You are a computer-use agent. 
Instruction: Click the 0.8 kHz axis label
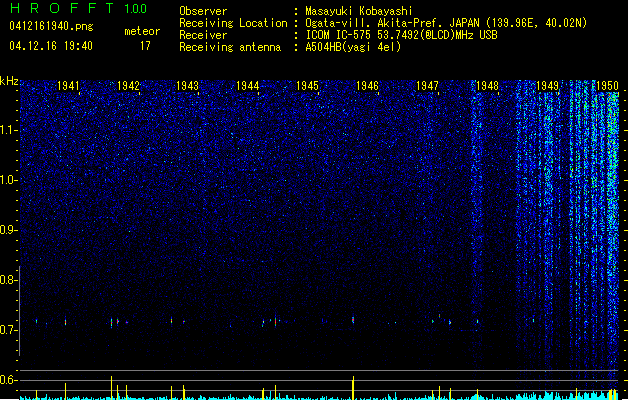(7, 280)
